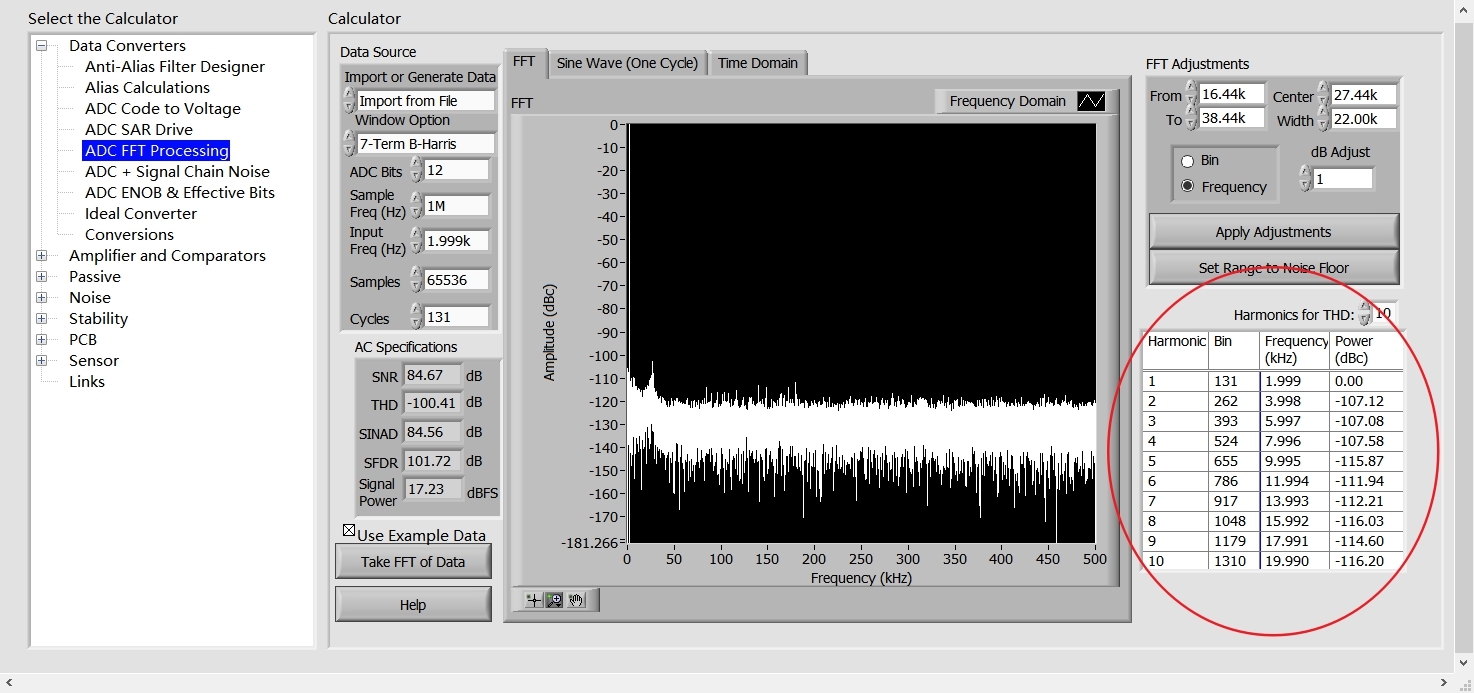The width and height of the screenshot is (1474, 693).
Task: Expand the Amplifier and Comparators tree node
Action: pyautogui.click(x=42, y=256)
